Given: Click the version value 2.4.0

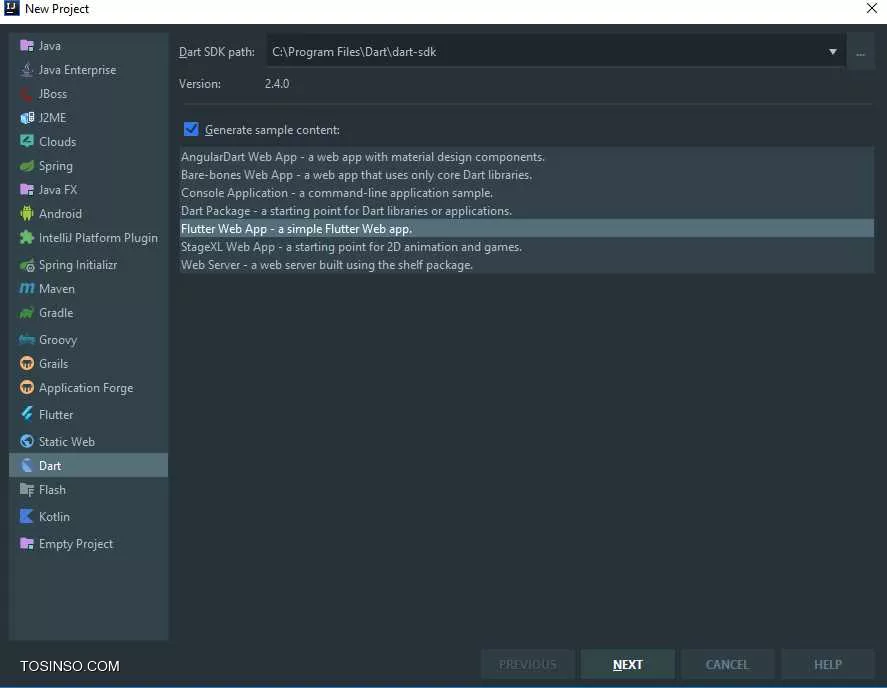Looking at the screenshot, I should (x=277, y=84).
